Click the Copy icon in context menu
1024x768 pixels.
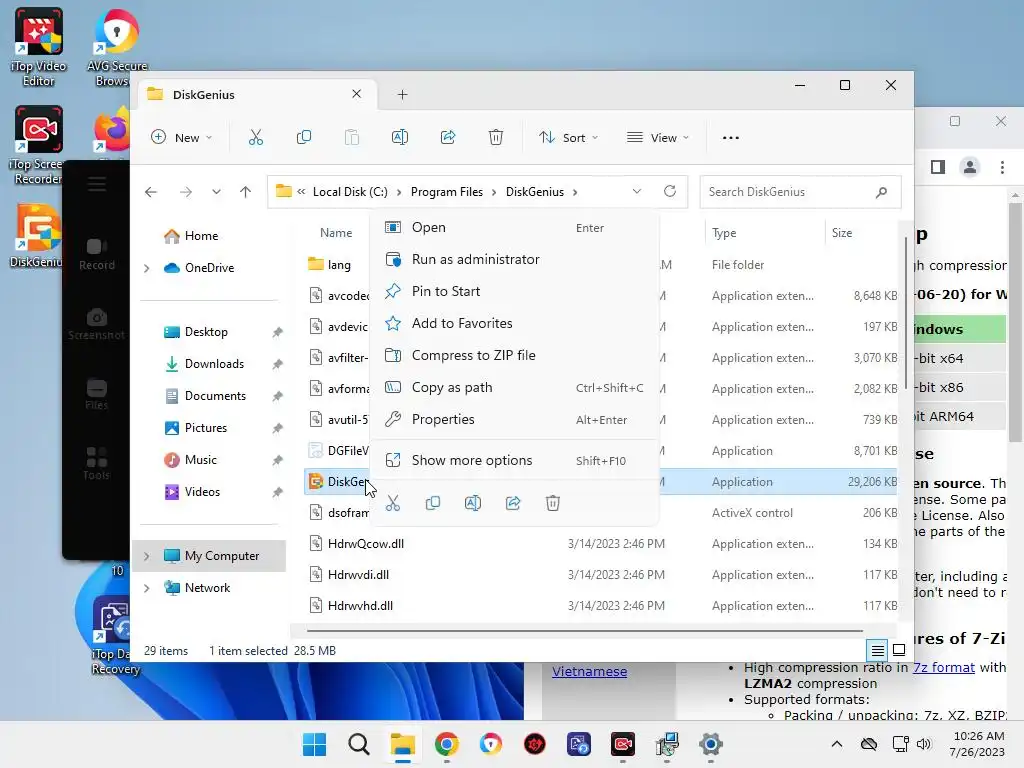coord(432,503)
